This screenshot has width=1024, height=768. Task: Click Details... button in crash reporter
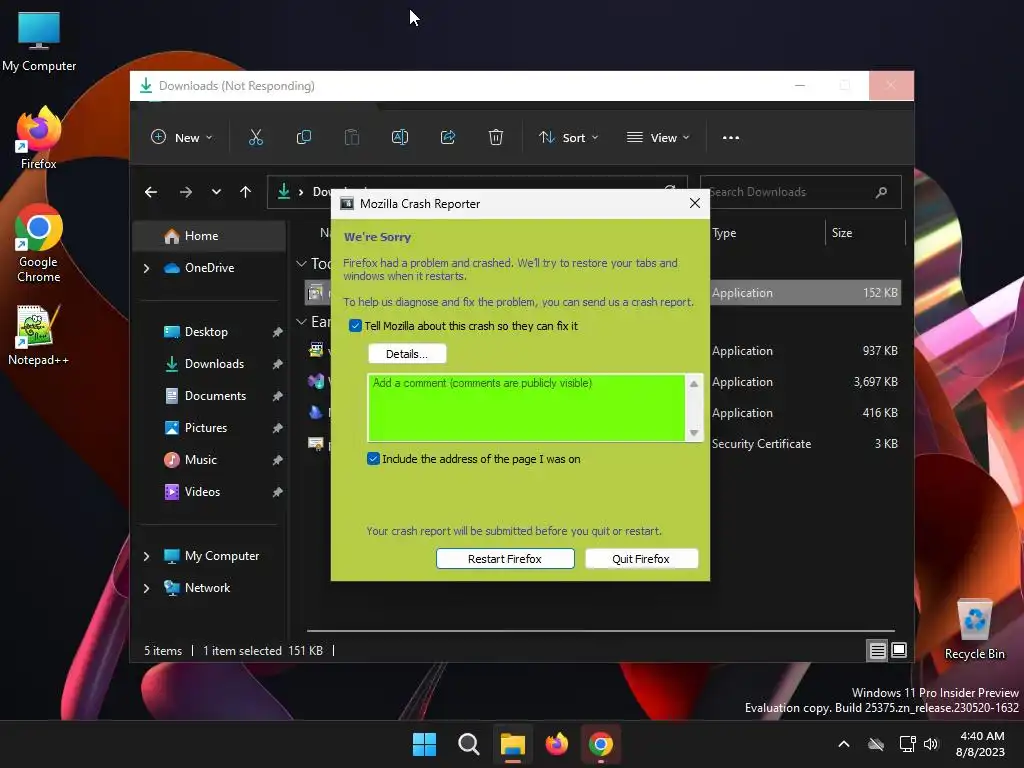point(407,354)
